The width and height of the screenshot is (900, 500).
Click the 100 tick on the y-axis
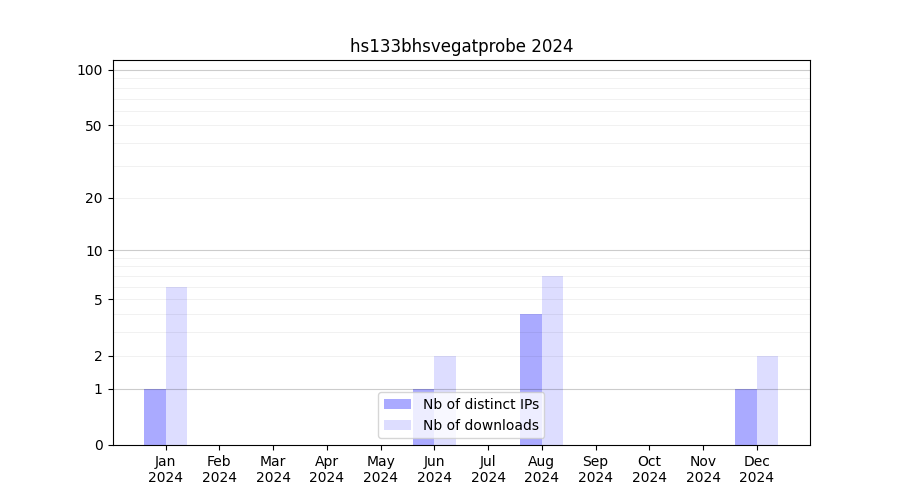[x=90, y=70]
